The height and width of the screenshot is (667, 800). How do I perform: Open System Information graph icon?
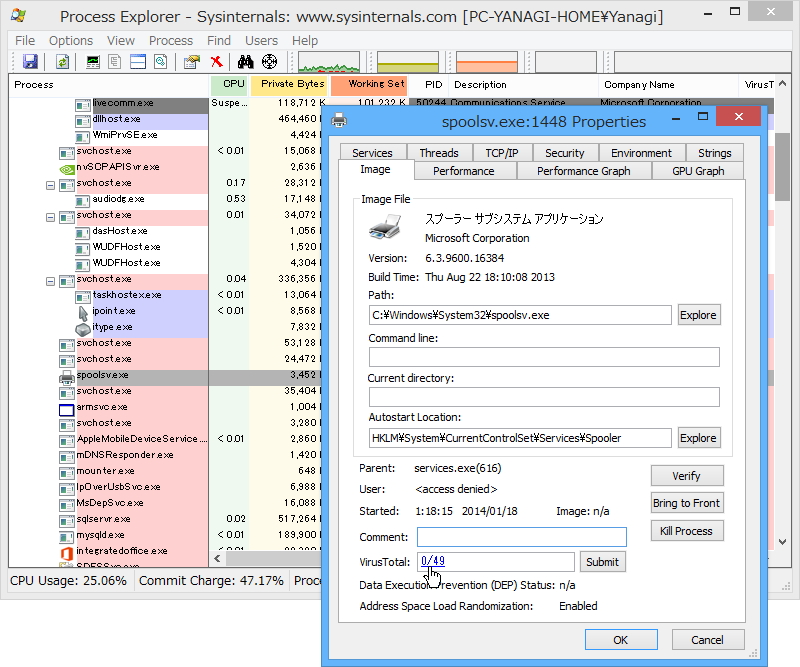tap(92, 62)
